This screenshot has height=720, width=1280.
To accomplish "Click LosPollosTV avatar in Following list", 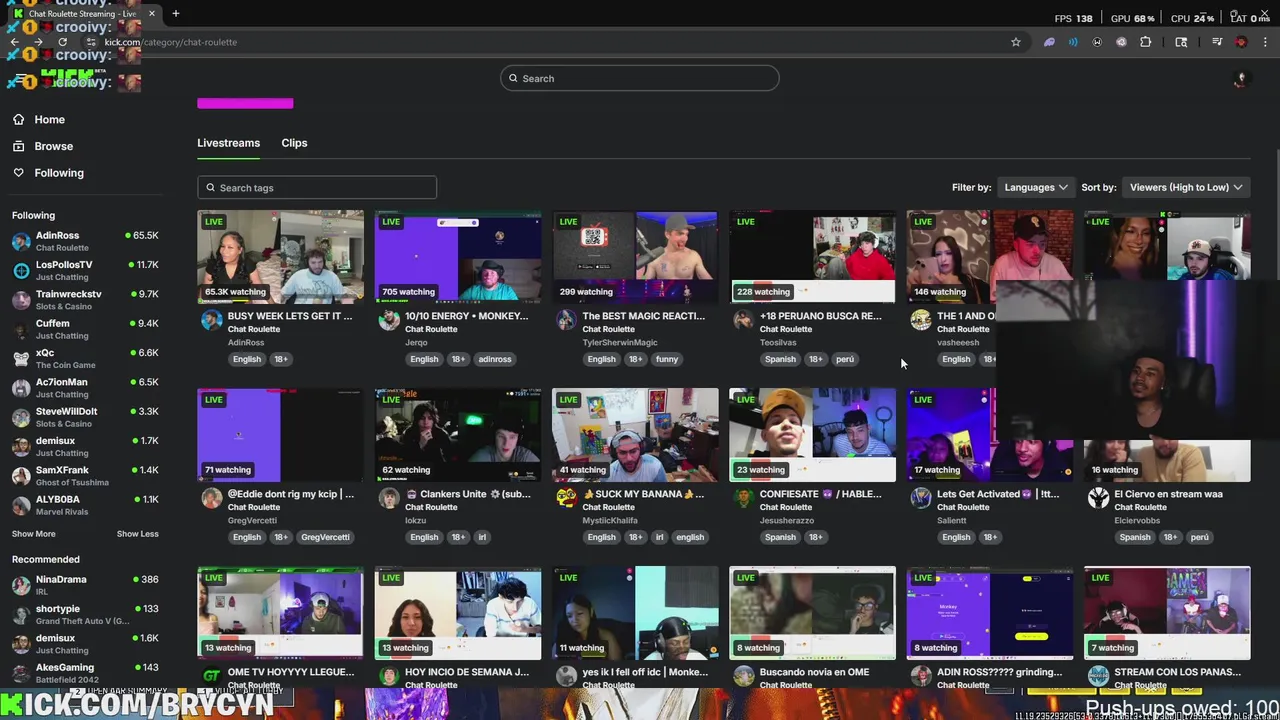I will 21,270.
